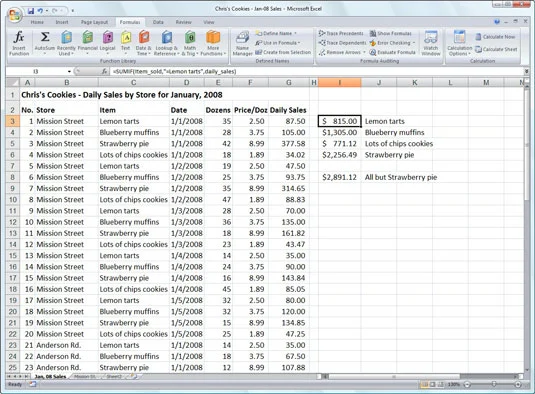Click the Insert Worksheet tab button
This screenshot has width=535, height=394.
pyautogui.click(x=133, y=377)
